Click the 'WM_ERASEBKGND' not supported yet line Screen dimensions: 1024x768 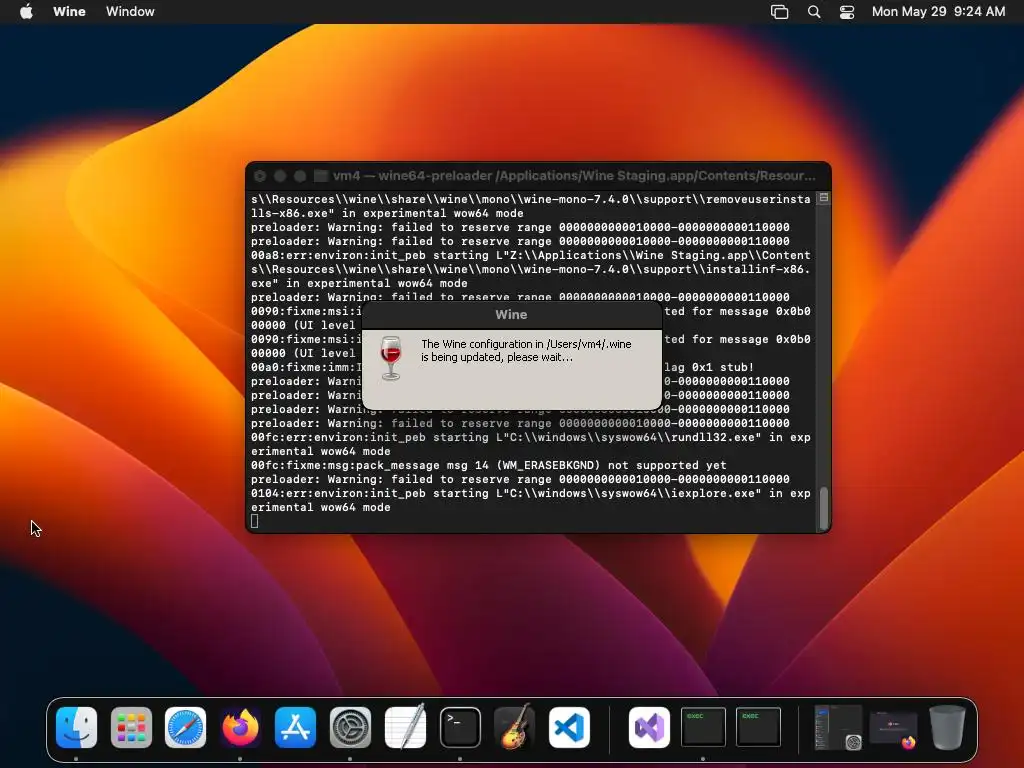(x=488, y=465)
